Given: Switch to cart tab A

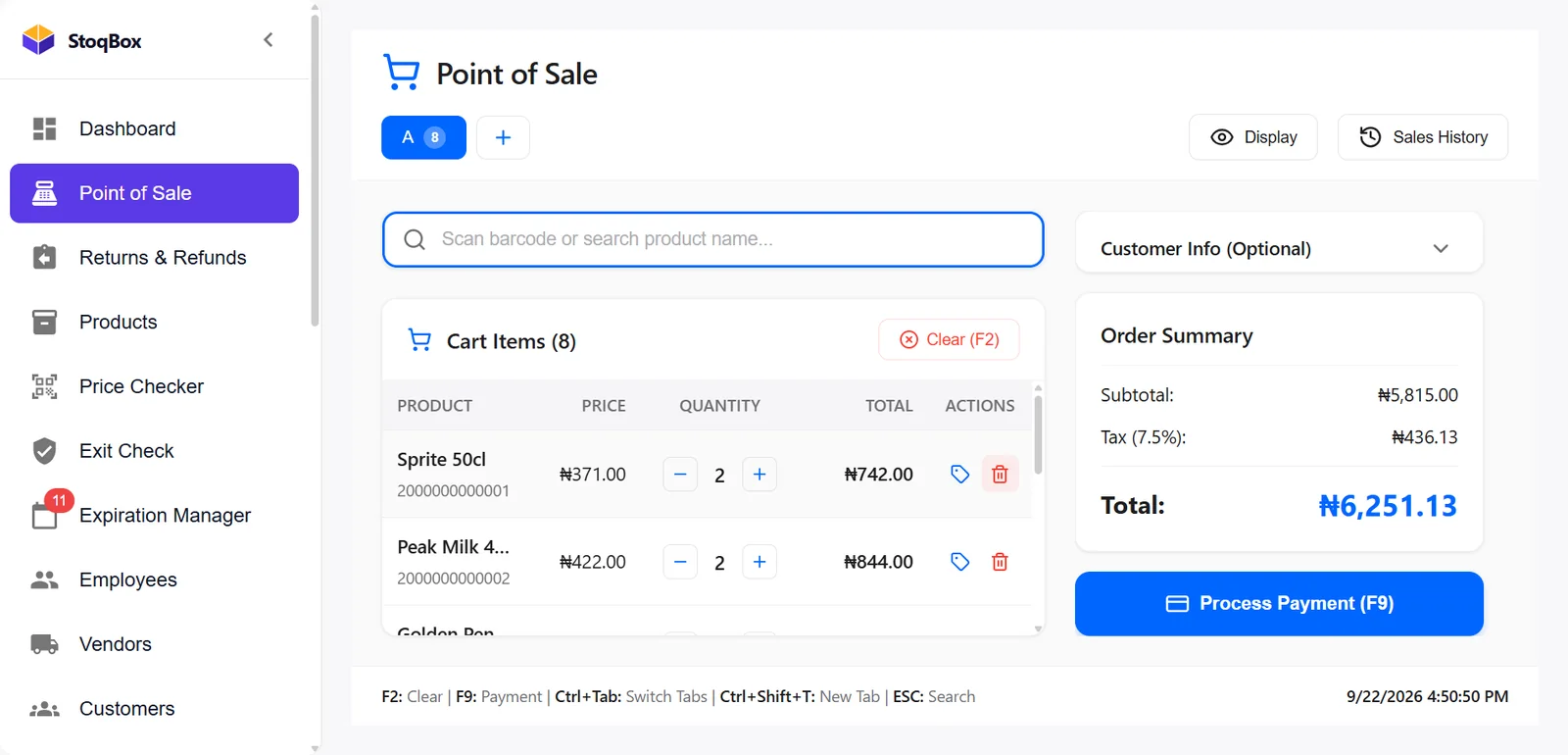Looking at the screenshot, I should click(423, 137).
